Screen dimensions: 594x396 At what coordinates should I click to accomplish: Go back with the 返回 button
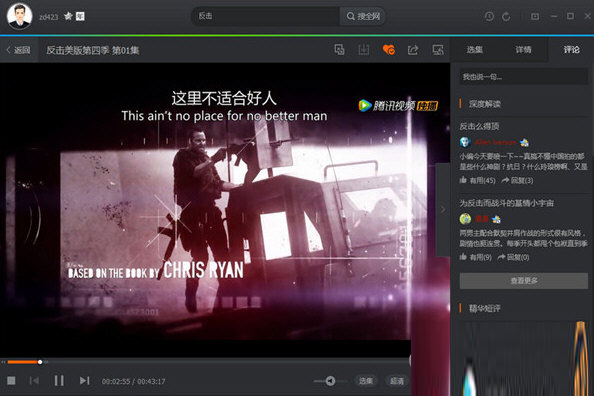(18, 50)
